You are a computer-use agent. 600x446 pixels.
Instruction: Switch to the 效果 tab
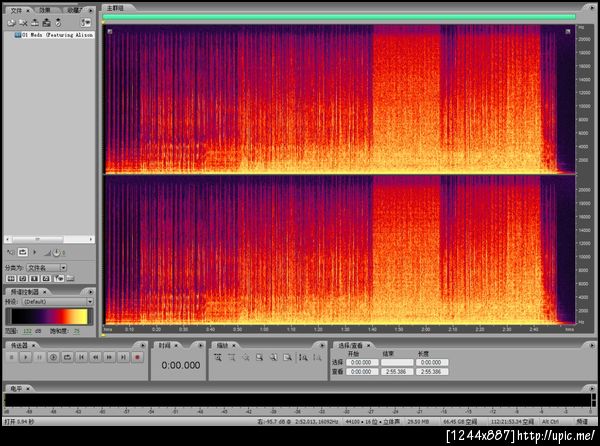(45, 9)
